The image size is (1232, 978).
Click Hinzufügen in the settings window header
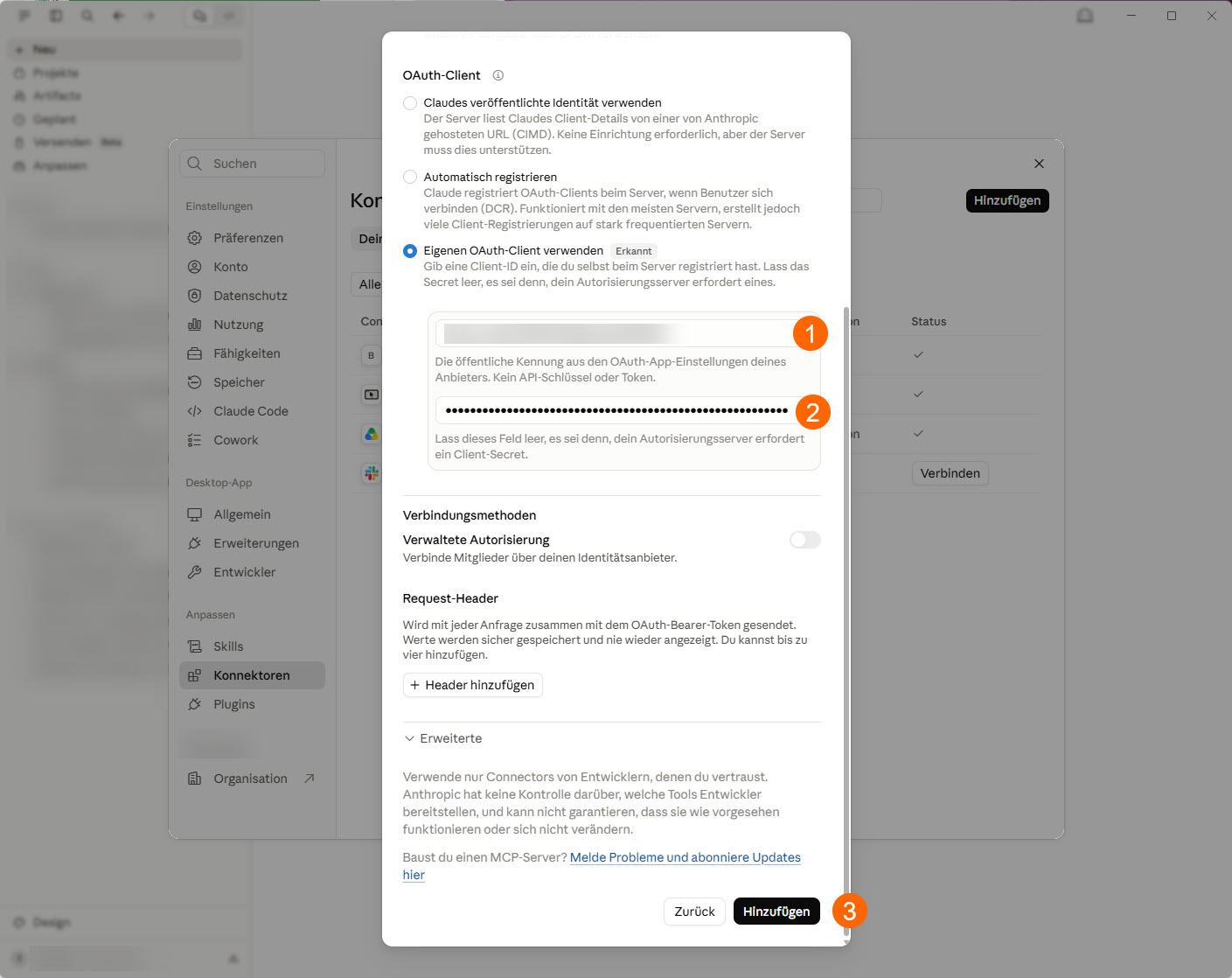(x=1007, y=200)
